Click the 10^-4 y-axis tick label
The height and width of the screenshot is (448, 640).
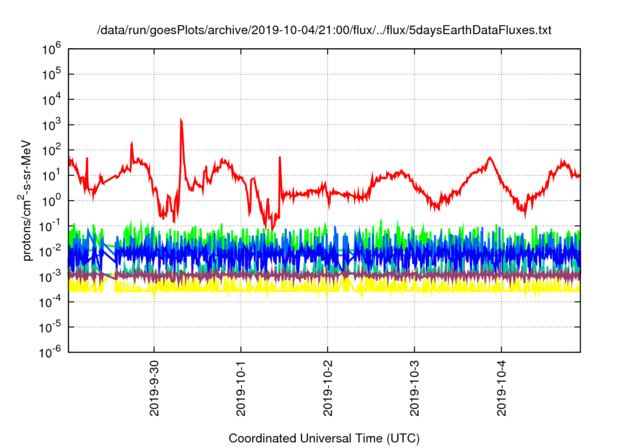click(x=50, y=302)
